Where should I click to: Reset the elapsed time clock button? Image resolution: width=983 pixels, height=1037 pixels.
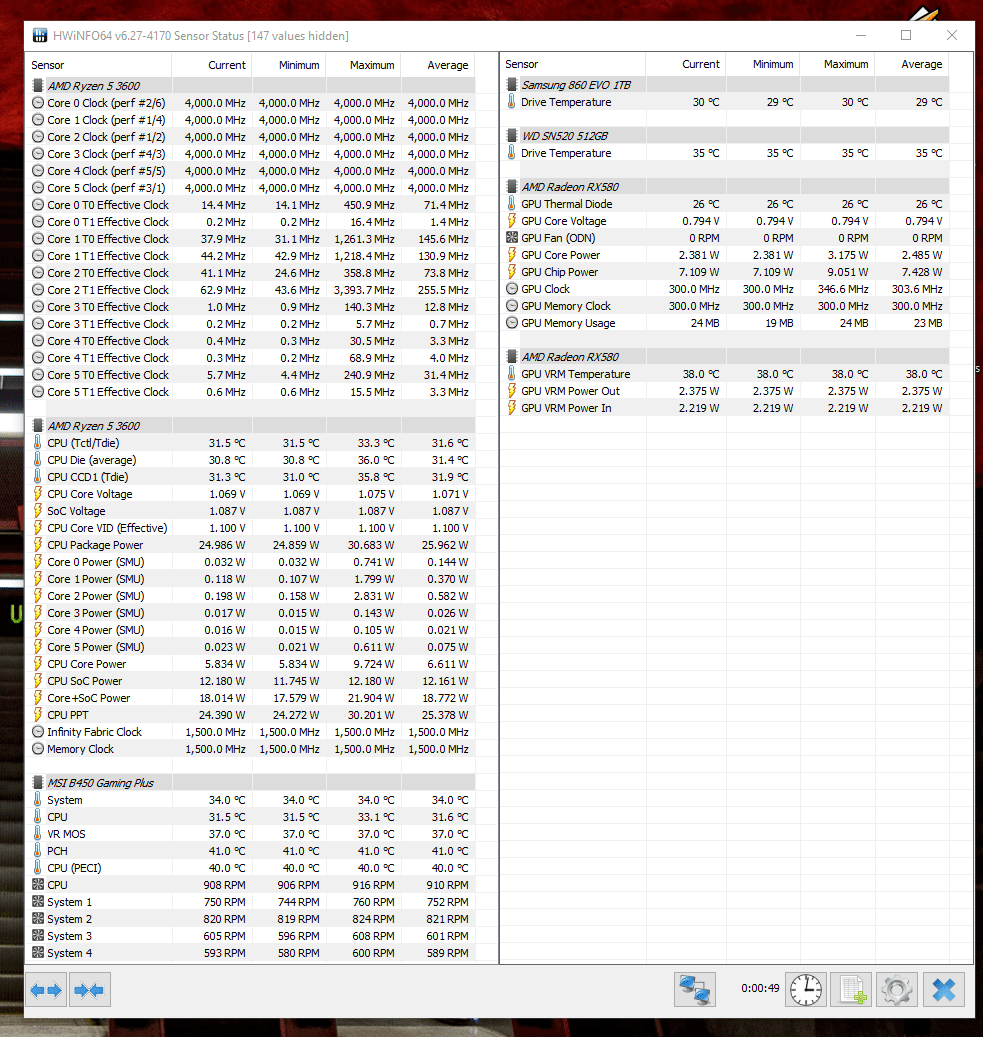click(806, 989)
